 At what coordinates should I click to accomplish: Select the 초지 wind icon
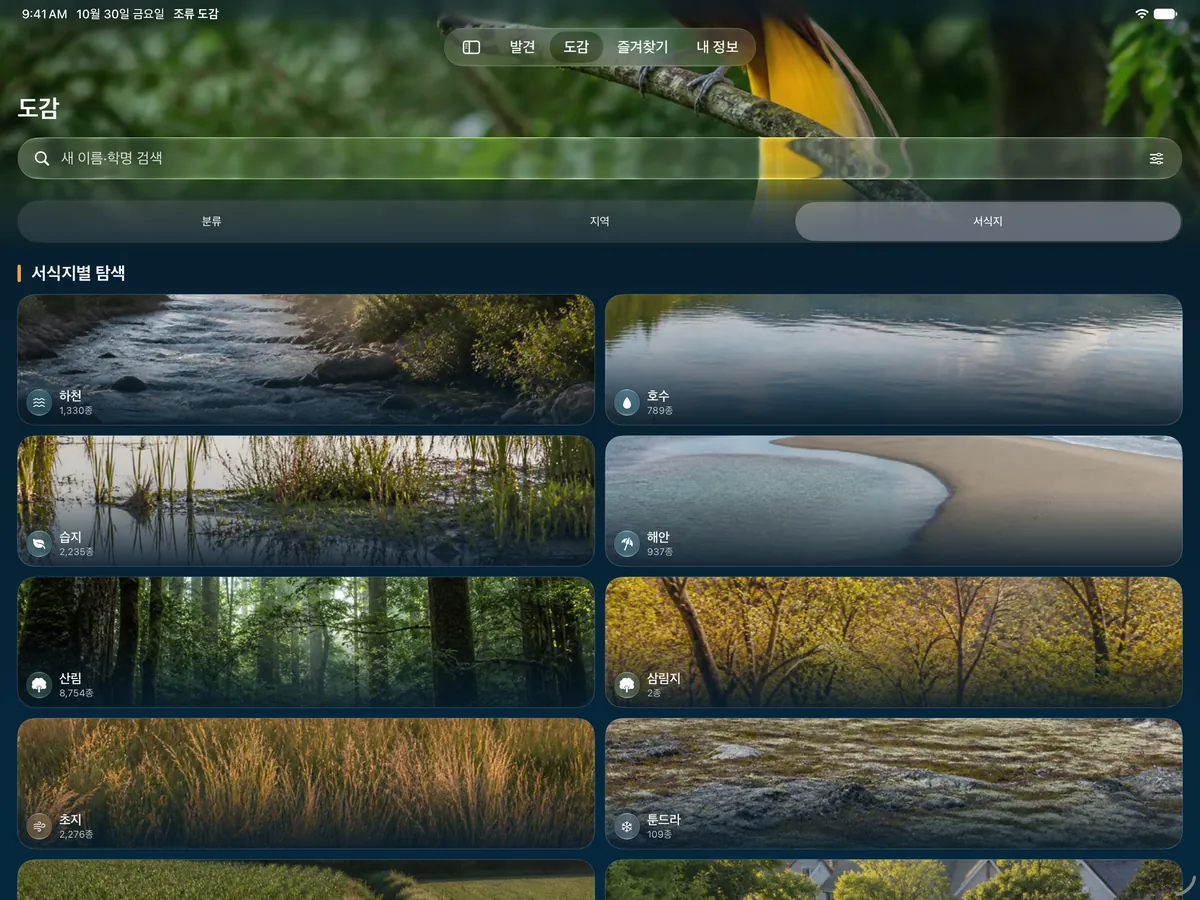(39, 826)
